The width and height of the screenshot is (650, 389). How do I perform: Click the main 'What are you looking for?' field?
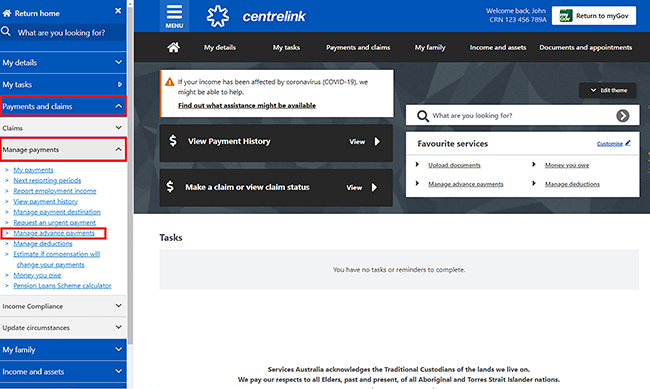tap(522, 115)
